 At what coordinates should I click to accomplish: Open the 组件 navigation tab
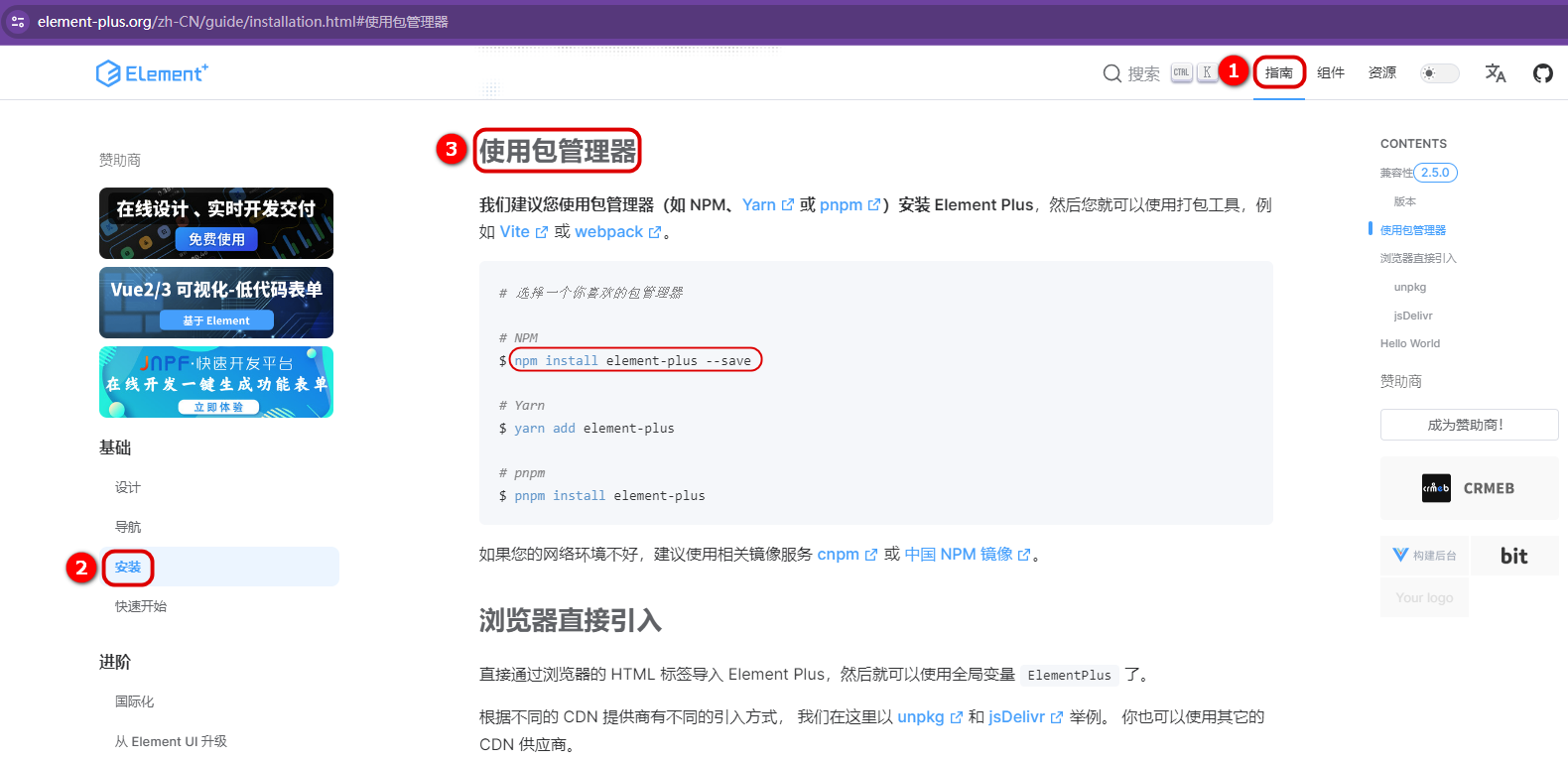pos(1331,72)
